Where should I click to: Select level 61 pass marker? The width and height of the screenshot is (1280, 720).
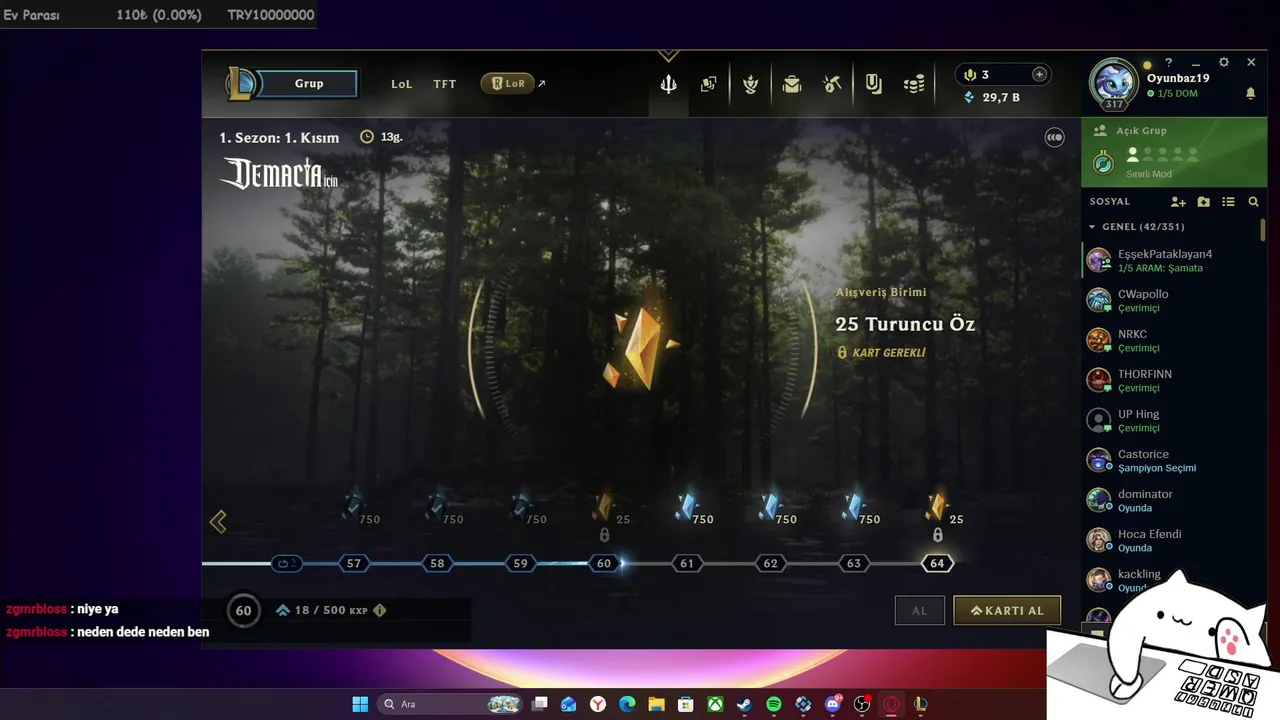click(x=687, y=563)
